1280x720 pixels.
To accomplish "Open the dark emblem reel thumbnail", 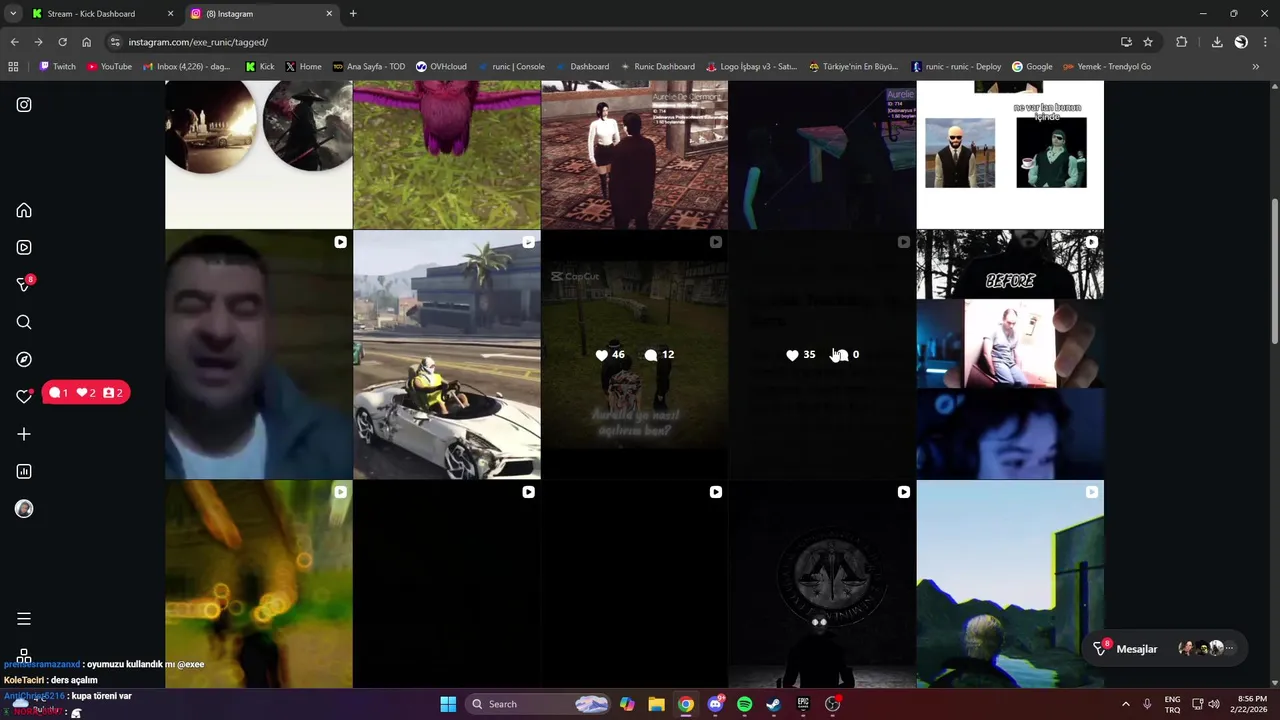I will click(x=822, y=585).
